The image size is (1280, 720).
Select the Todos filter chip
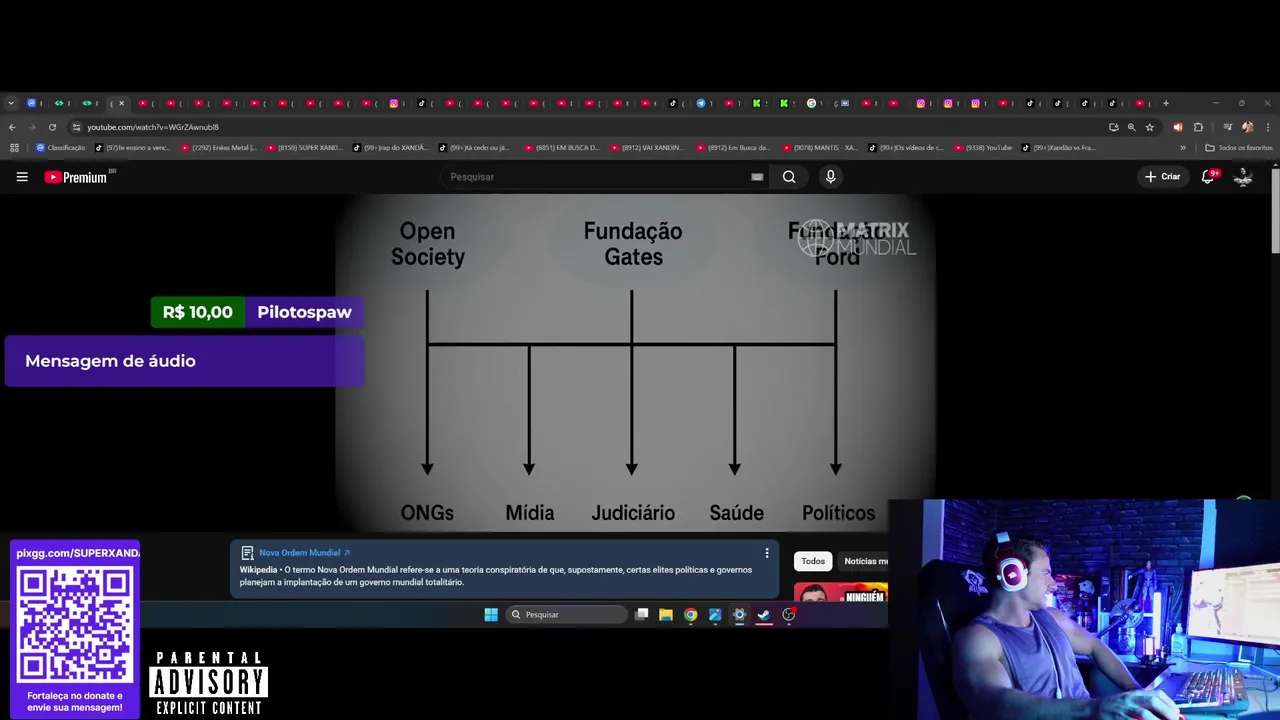click(813, 561)
